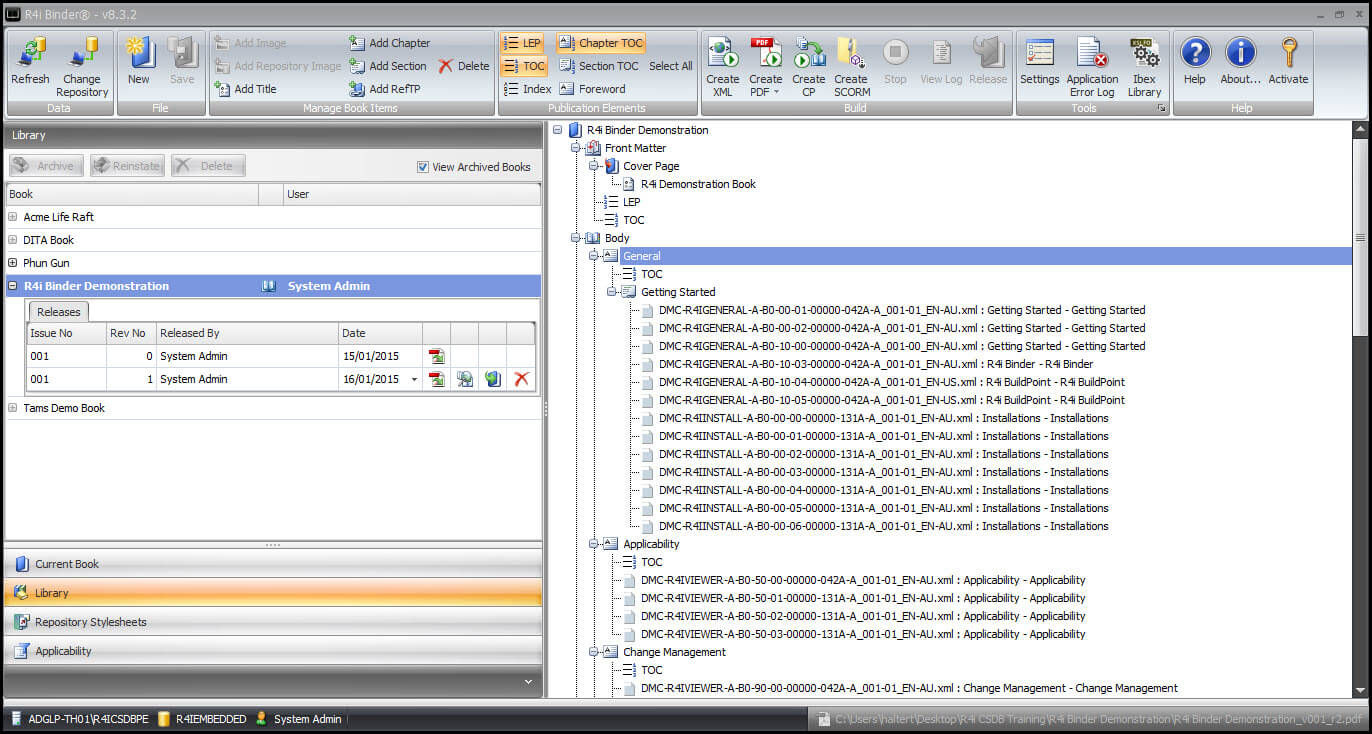The width and height of the screenshot is (1372, 734).
Task: Sort by Released By column header
Action: 247,333
